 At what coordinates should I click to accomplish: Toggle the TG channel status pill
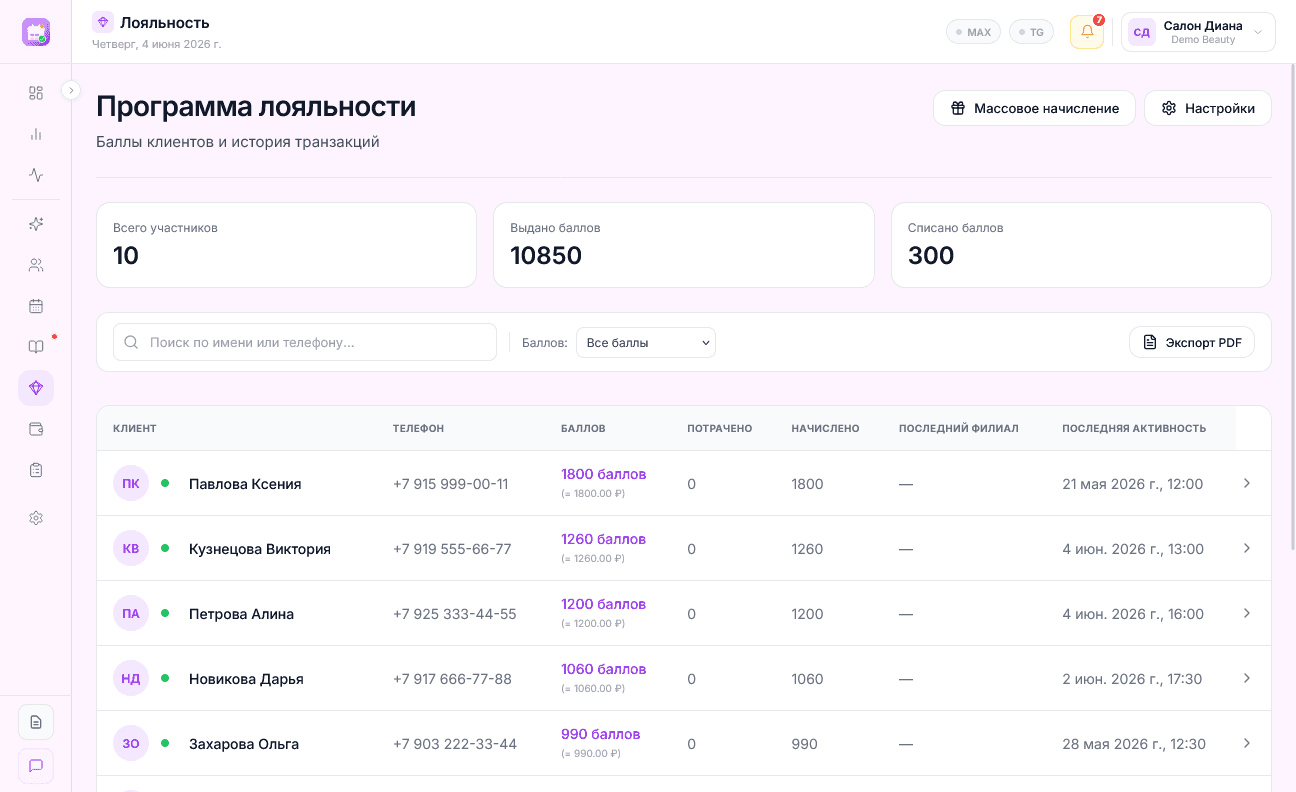(1031, 32)
